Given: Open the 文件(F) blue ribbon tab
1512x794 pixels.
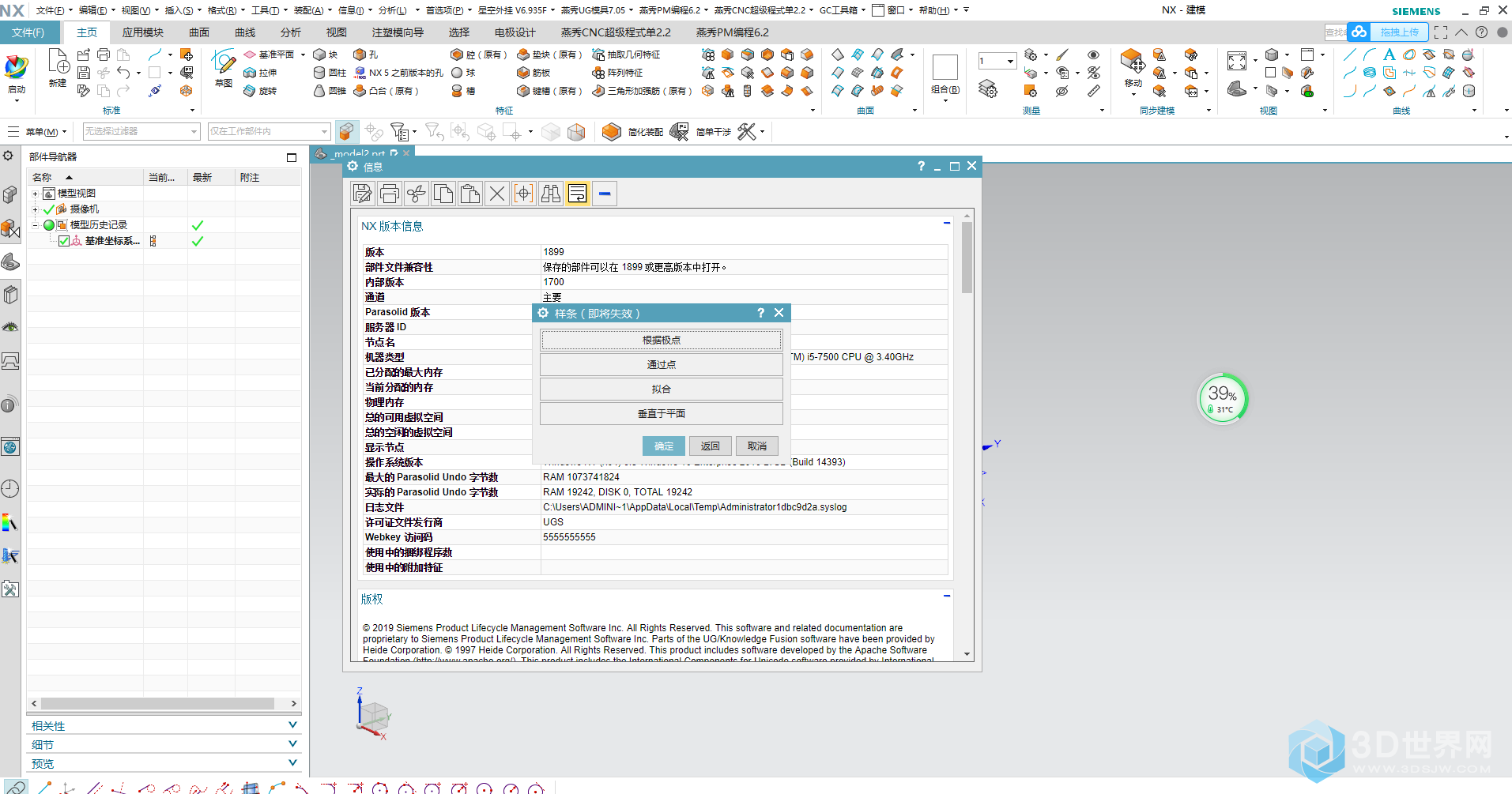Looking at the screenshot, I should pyautogui.click(x=28, y=32).
